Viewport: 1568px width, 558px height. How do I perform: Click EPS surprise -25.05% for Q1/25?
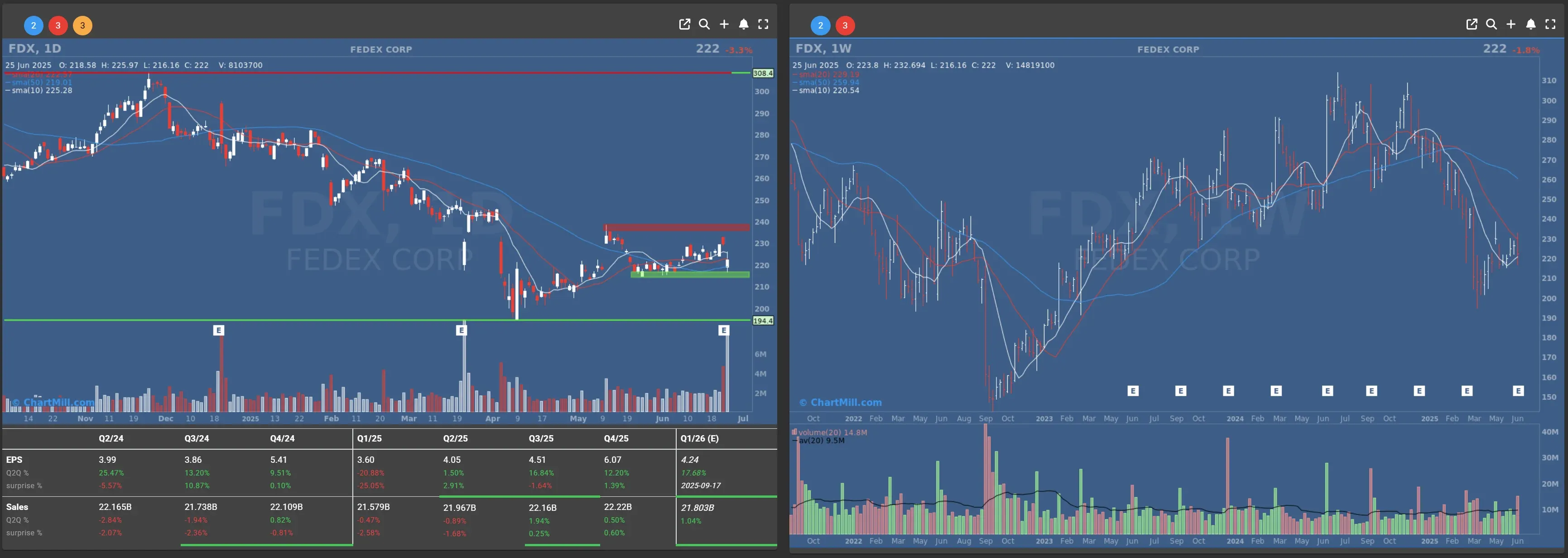pyautogui.click(x=370, y=485)
